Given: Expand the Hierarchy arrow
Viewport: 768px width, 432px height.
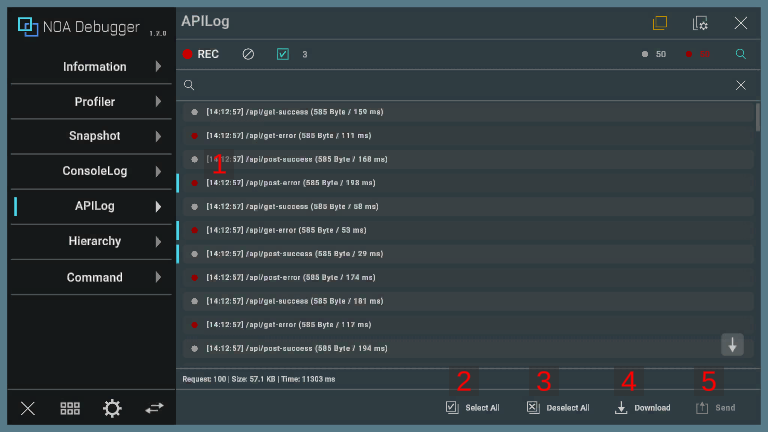Looking at the screenshot, I should click(x=158, y=241).
